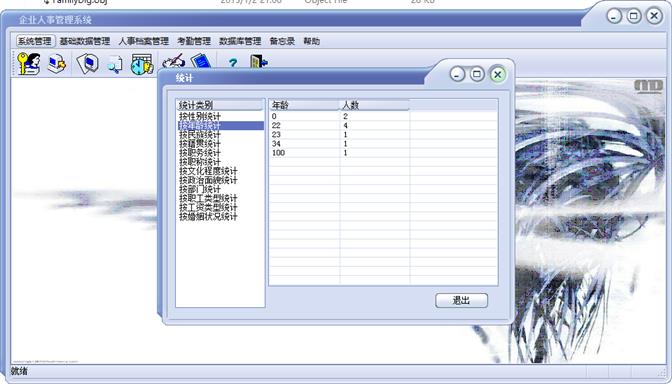Image resolution: width=672 pixels, height=384 pixels.
Task: Click the ID card toolbar icon
Action: click(87, 63)
